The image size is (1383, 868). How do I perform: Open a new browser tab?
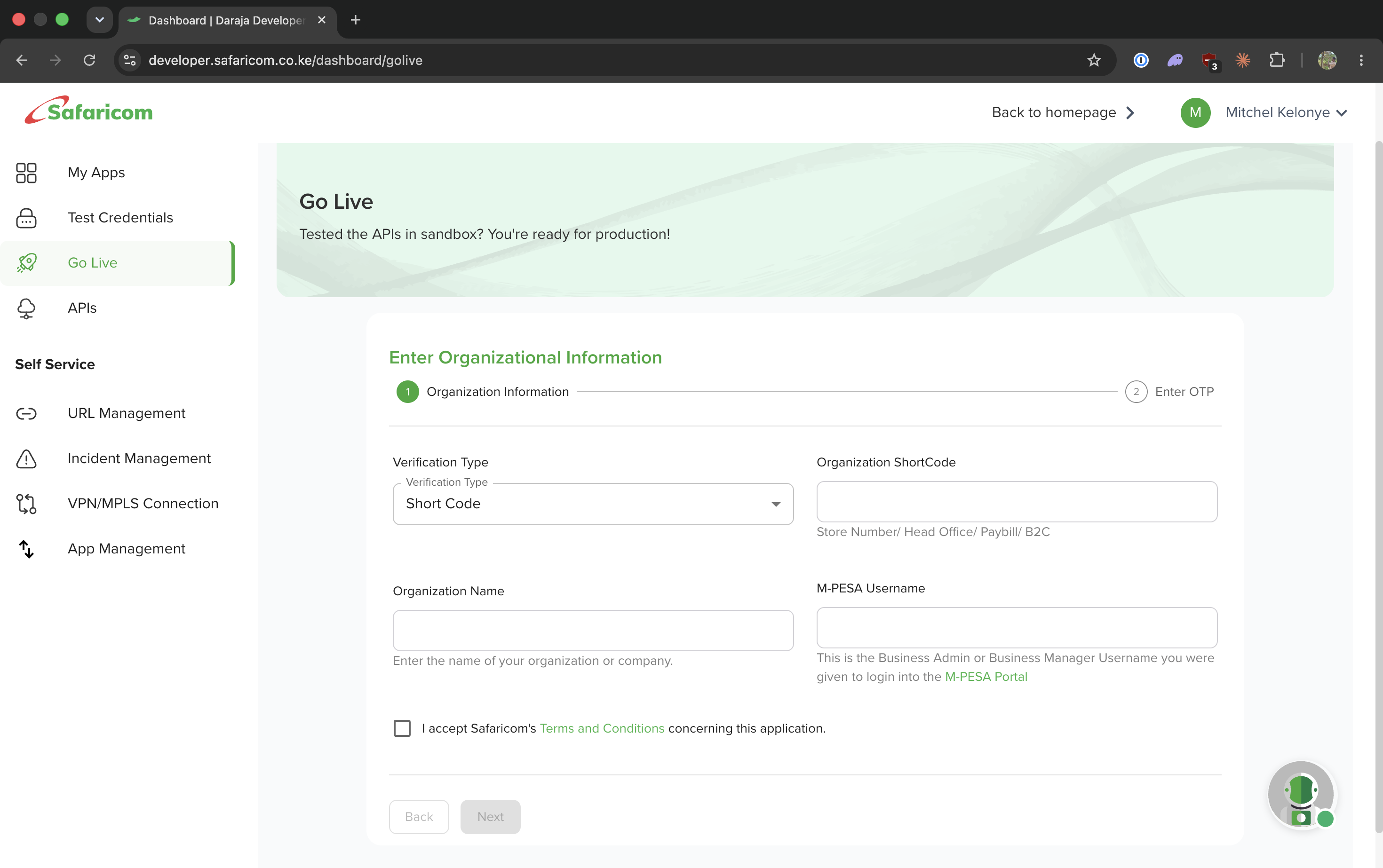(356, 20)
